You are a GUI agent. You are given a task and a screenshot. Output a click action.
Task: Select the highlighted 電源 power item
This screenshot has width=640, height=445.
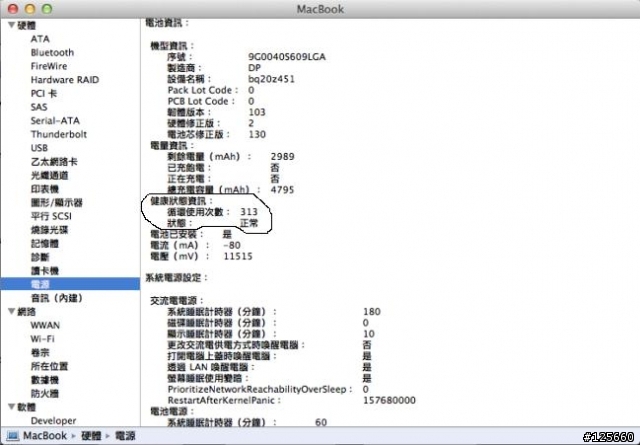pyautogui.click(x=70, y=284)
